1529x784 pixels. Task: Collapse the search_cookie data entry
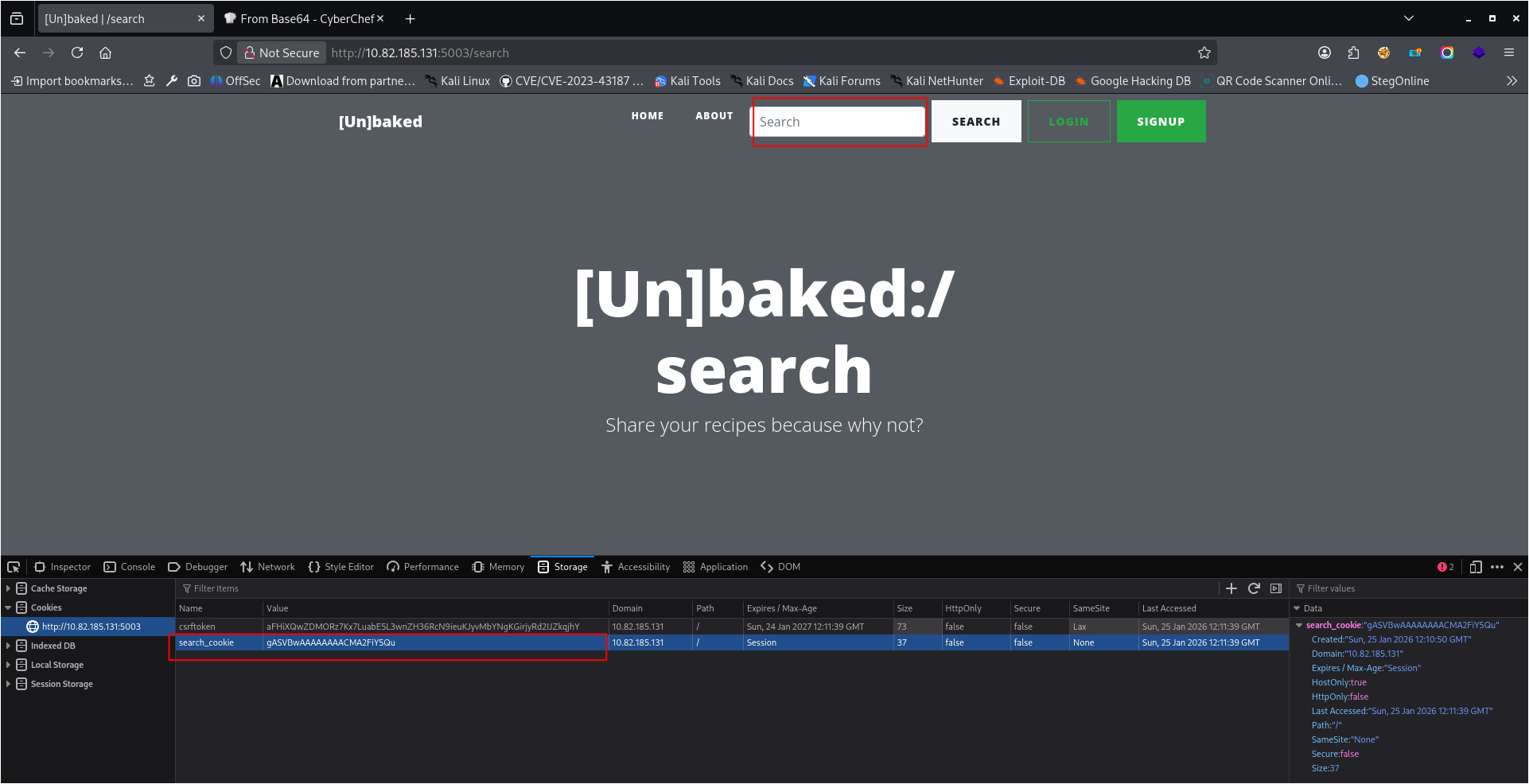click(x=1299, y=625)
